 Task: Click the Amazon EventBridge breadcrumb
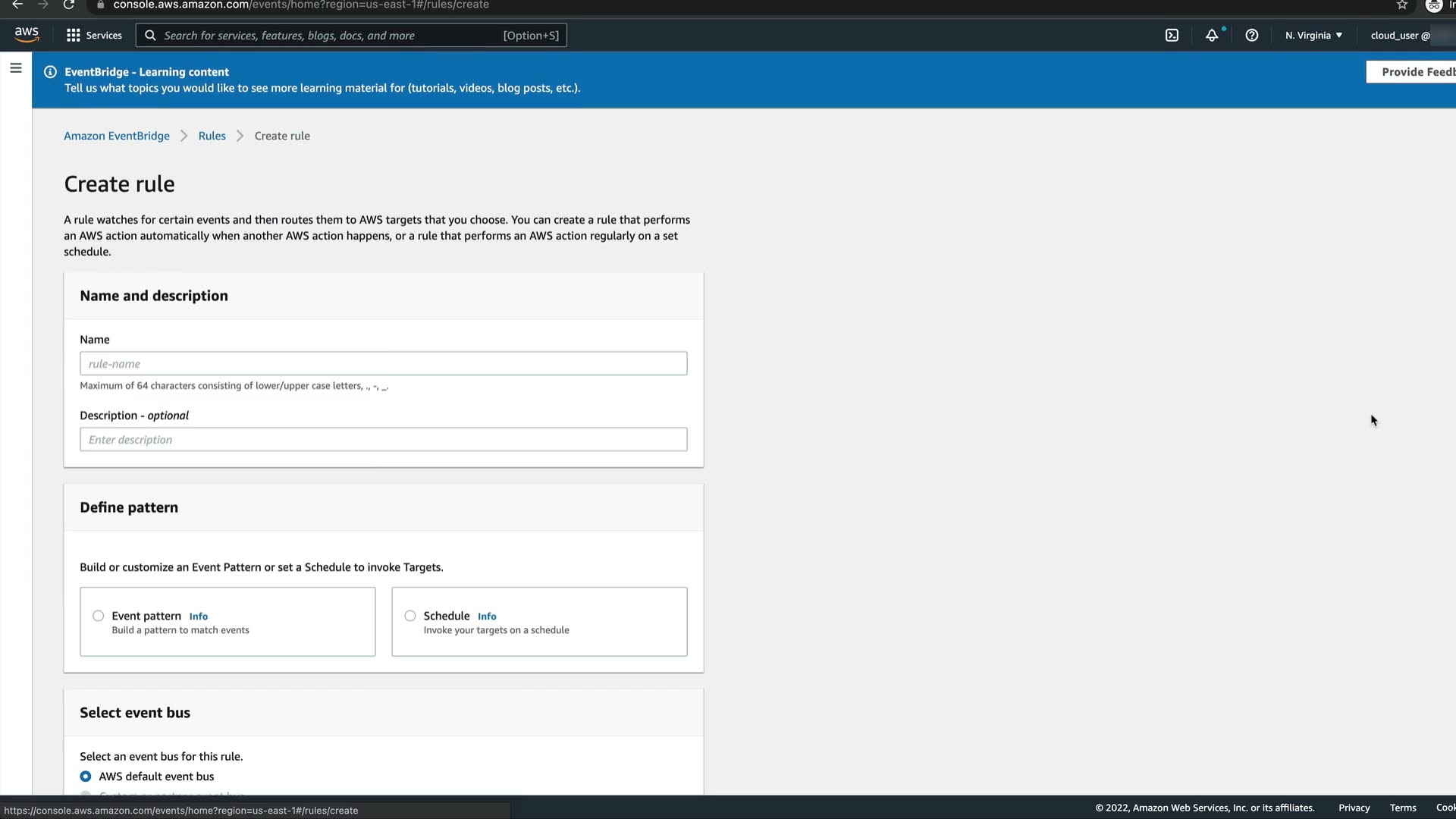coord(117,136)
